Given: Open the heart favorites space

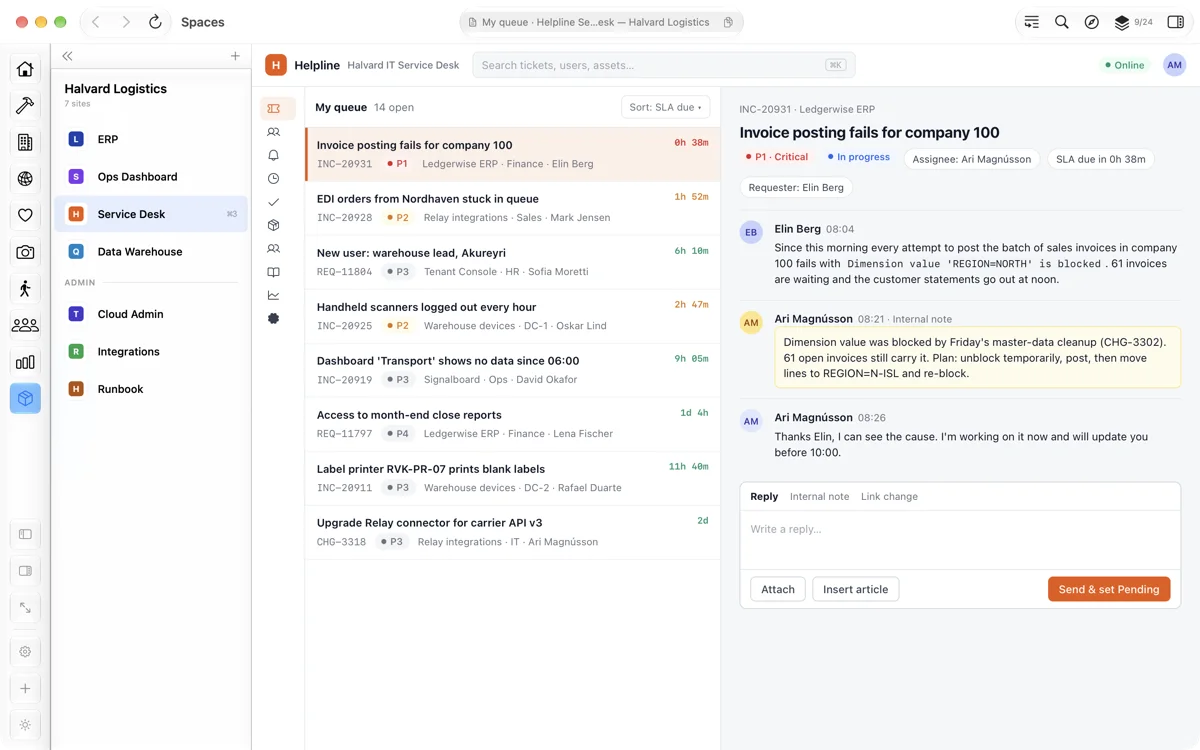Looking at the screenshot, I should (x=25, y=216).
